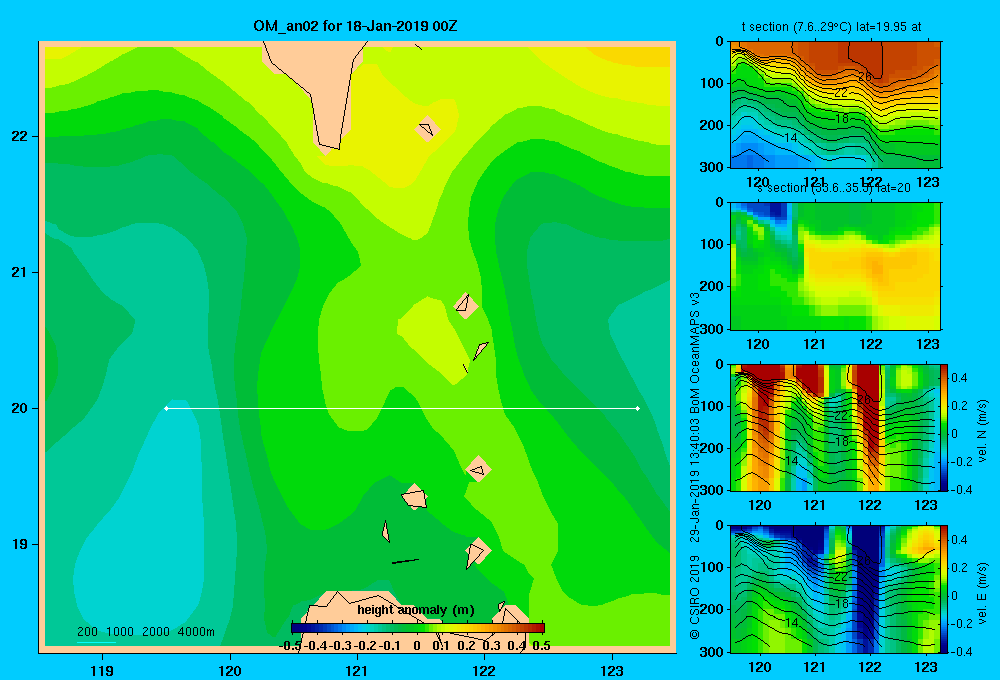
Task: Click latitude 19 label on main map axis
Action: tap(19, 544)
